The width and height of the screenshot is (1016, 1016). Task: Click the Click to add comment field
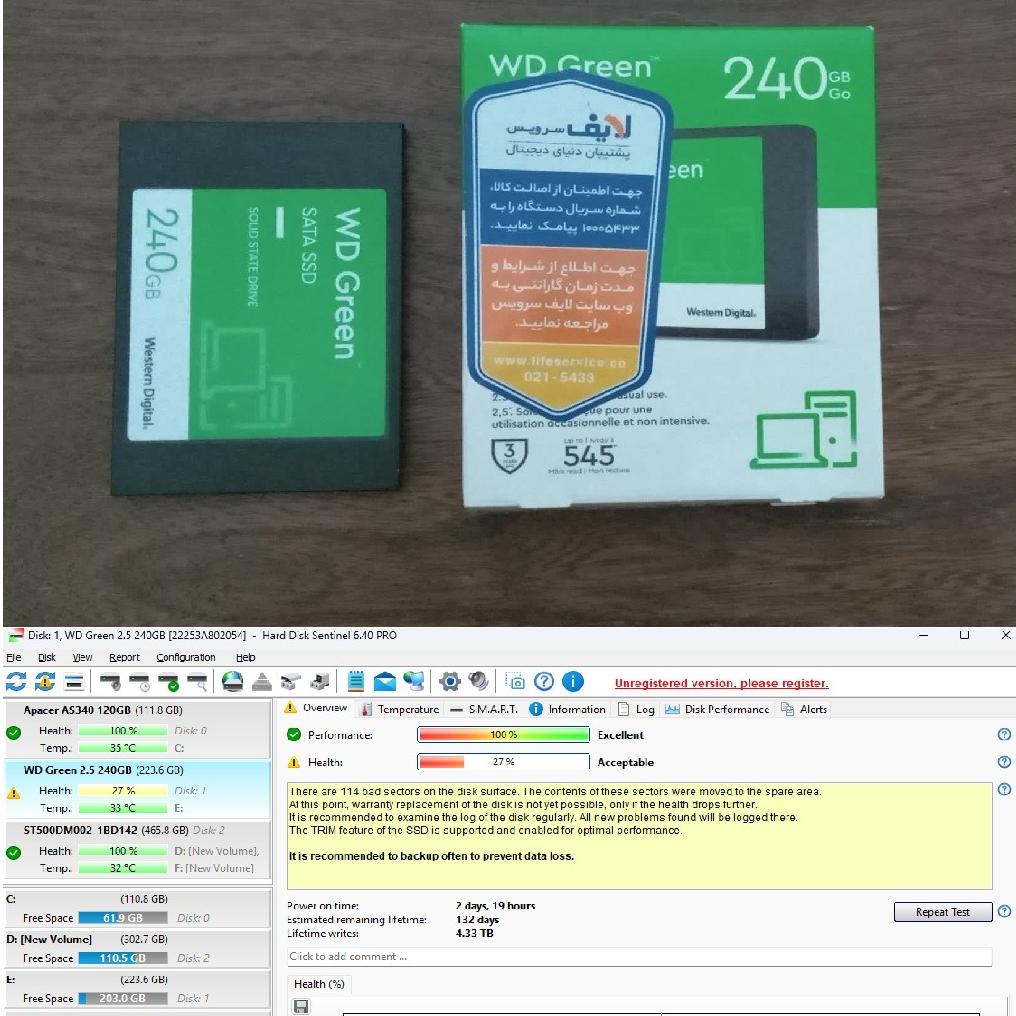tap(640, 956)
